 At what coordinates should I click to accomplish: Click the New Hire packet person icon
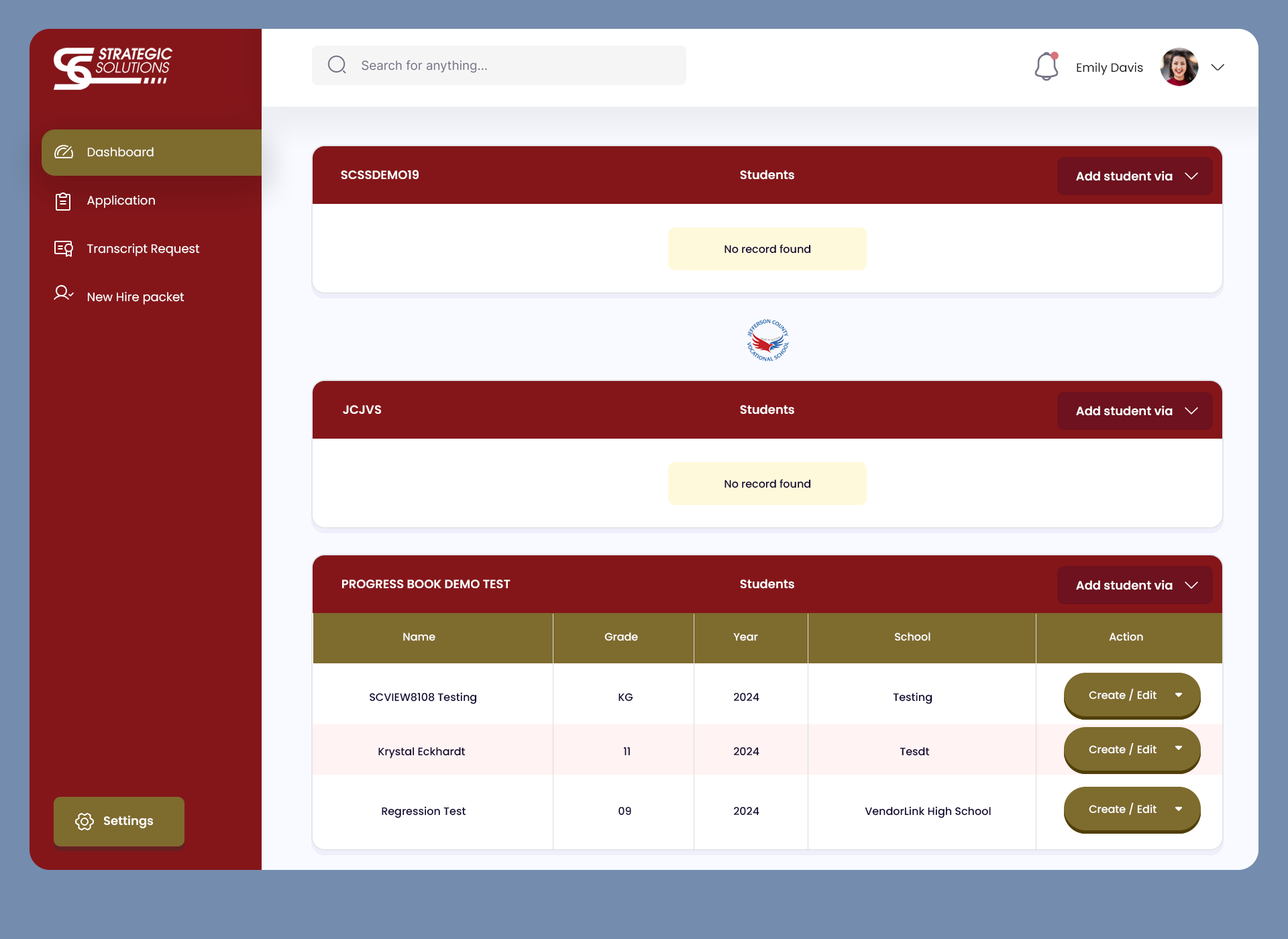[x=63, y=294]
